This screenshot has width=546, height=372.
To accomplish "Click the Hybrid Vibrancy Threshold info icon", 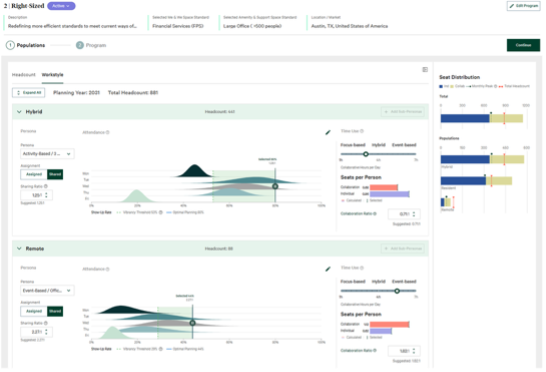I will pyautogui.click(x=161, y=212).
